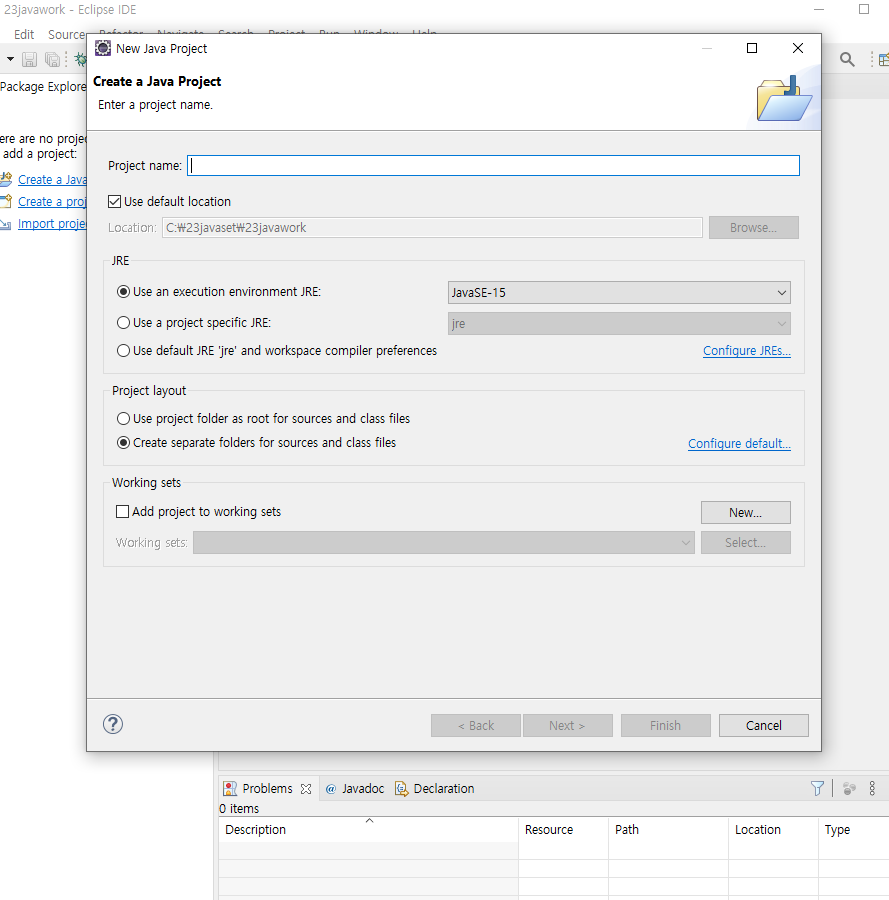
Task: Click the Create a Java project link
Action: coord(52,180)
